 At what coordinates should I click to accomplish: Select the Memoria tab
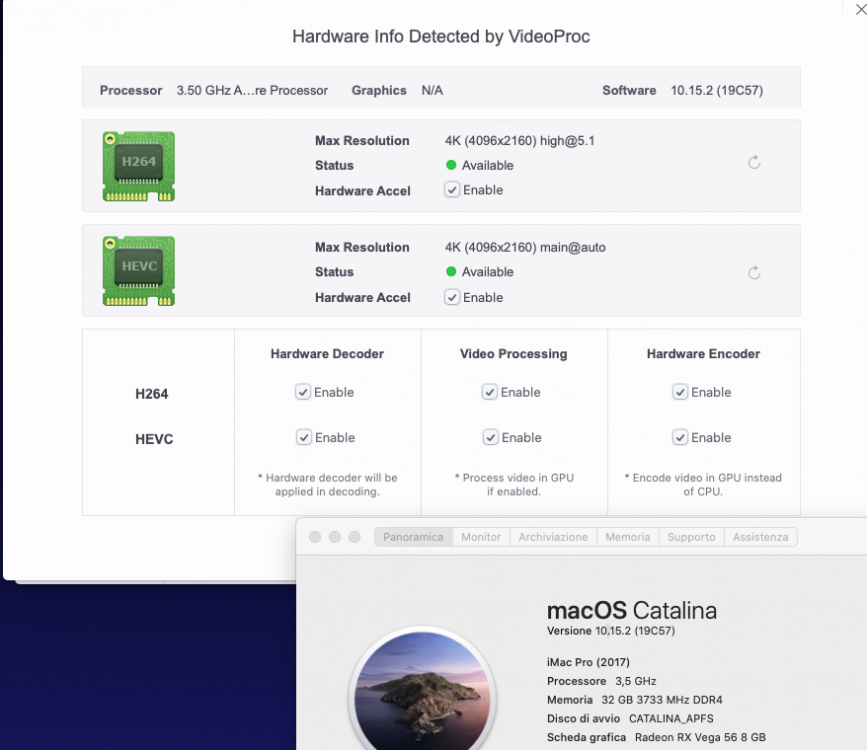[x=628, y=537]
